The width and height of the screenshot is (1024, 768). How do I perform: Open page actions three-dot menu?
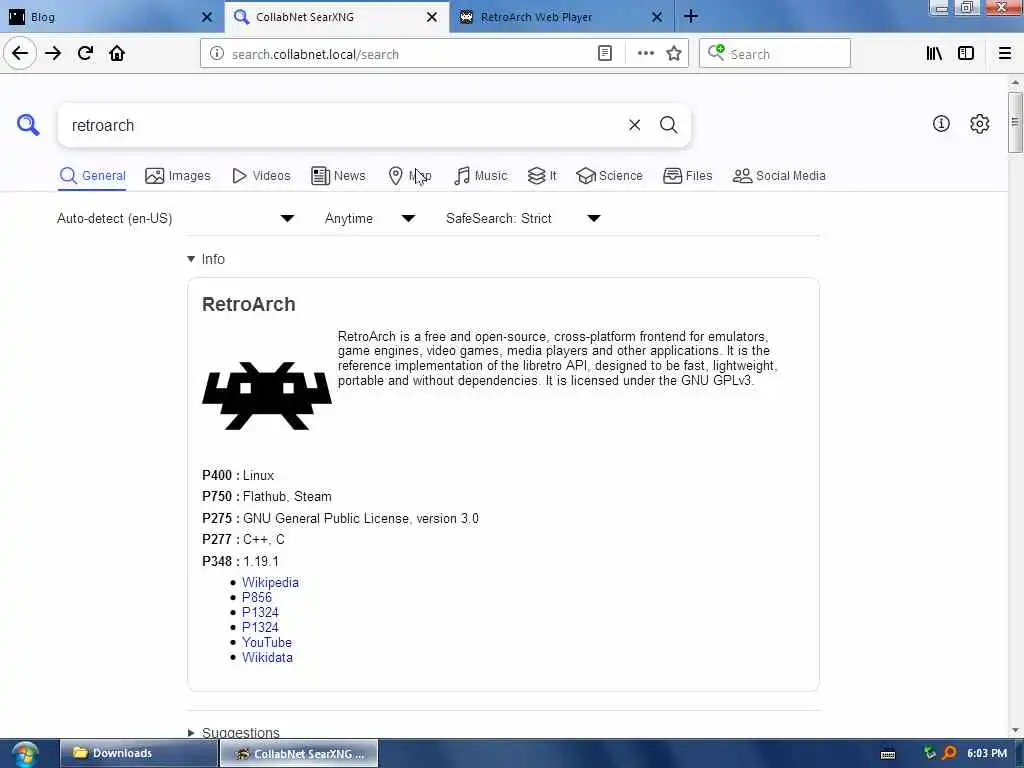coord(645,54)
